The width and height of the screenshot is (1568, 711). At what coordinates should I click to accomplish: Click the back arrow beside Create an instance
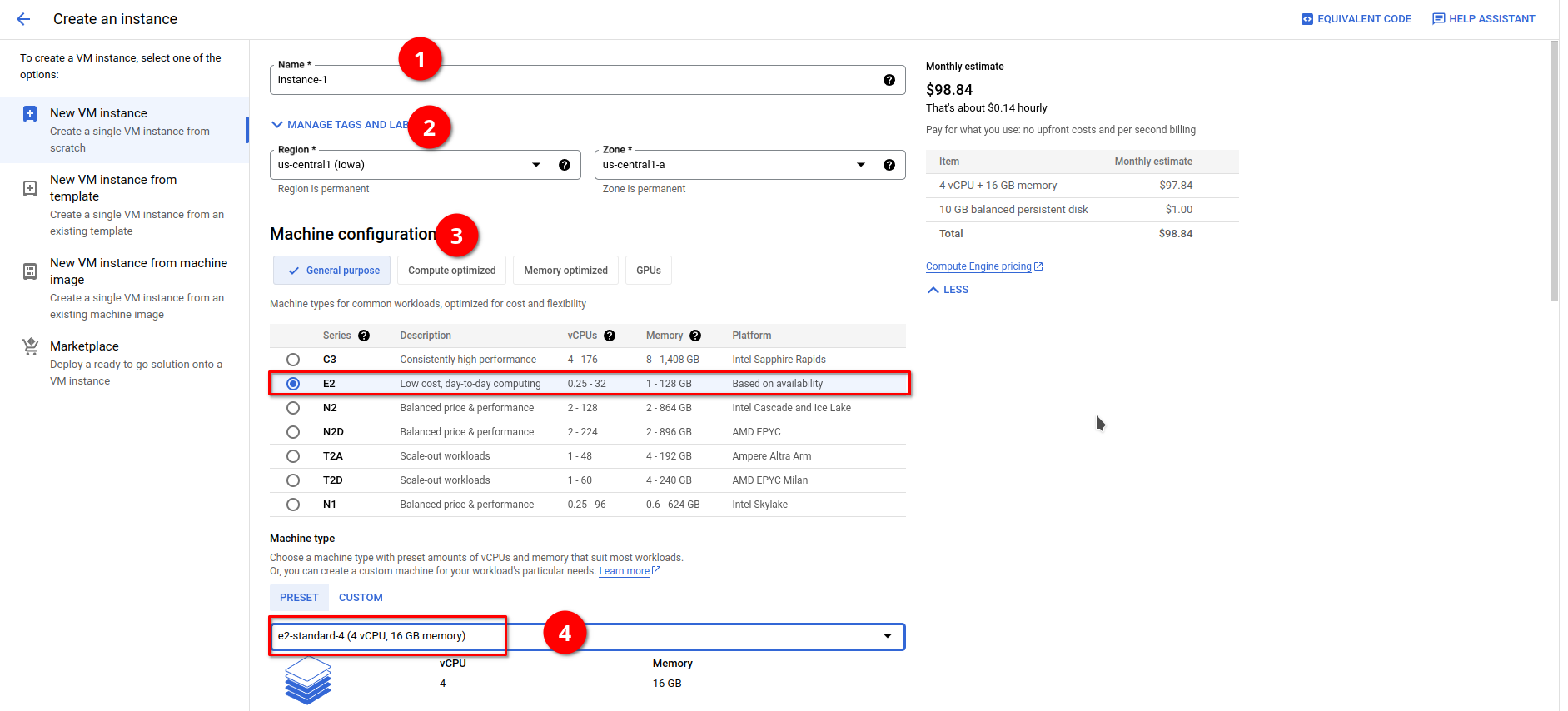[x=23, y=19]
